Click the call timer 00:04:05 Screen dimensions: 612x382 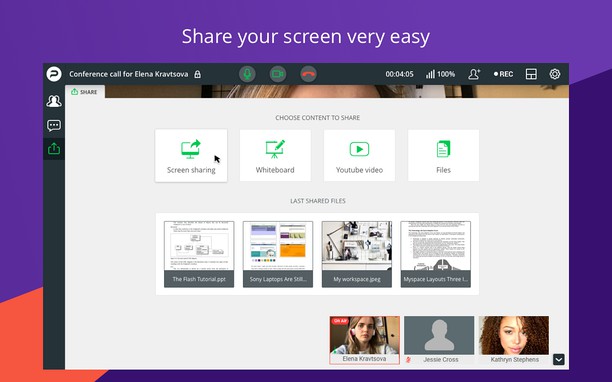tap(399, 74)
